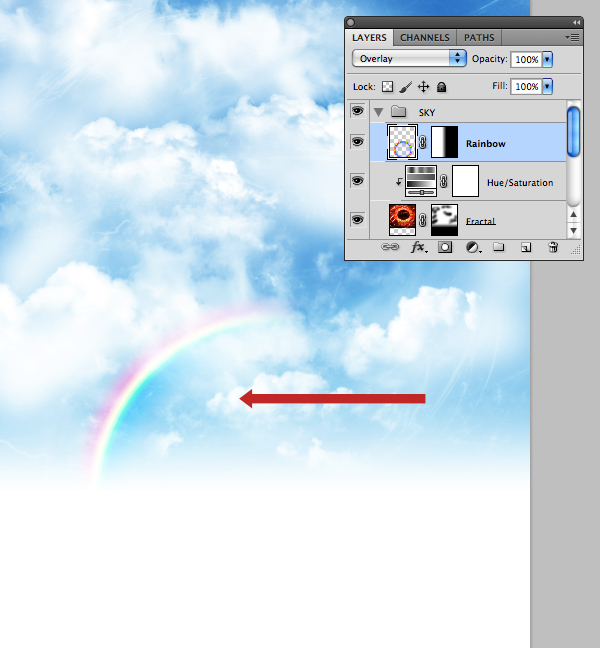Viewport: 600px width, 648px height.
Task: Select the Rainbow layer mask thumbnail
Action: coord(445,142)
